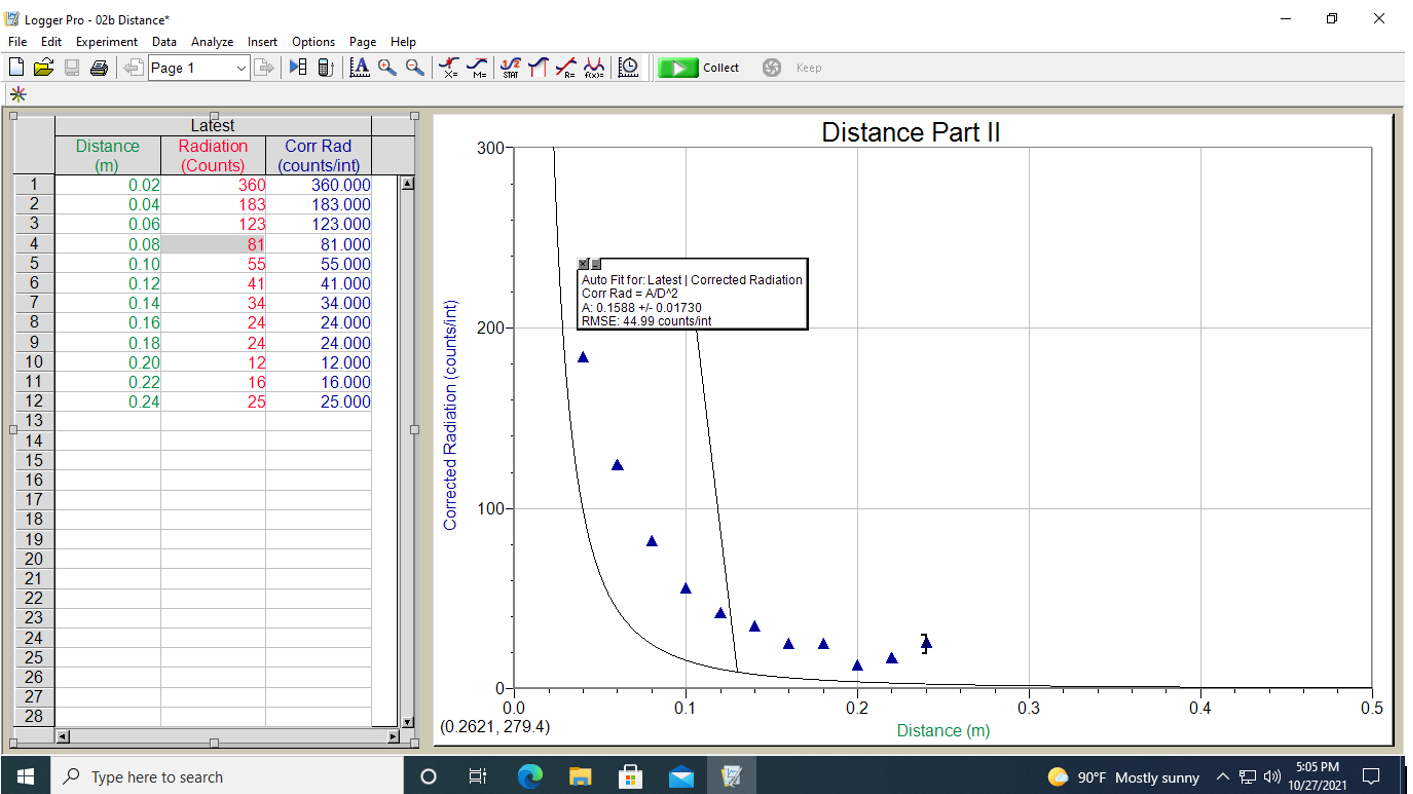The height and width of the screenshot is (794, 1413).
Task: Click the data table vertical scrollbar down arrow
Action: tap(406, 721)
